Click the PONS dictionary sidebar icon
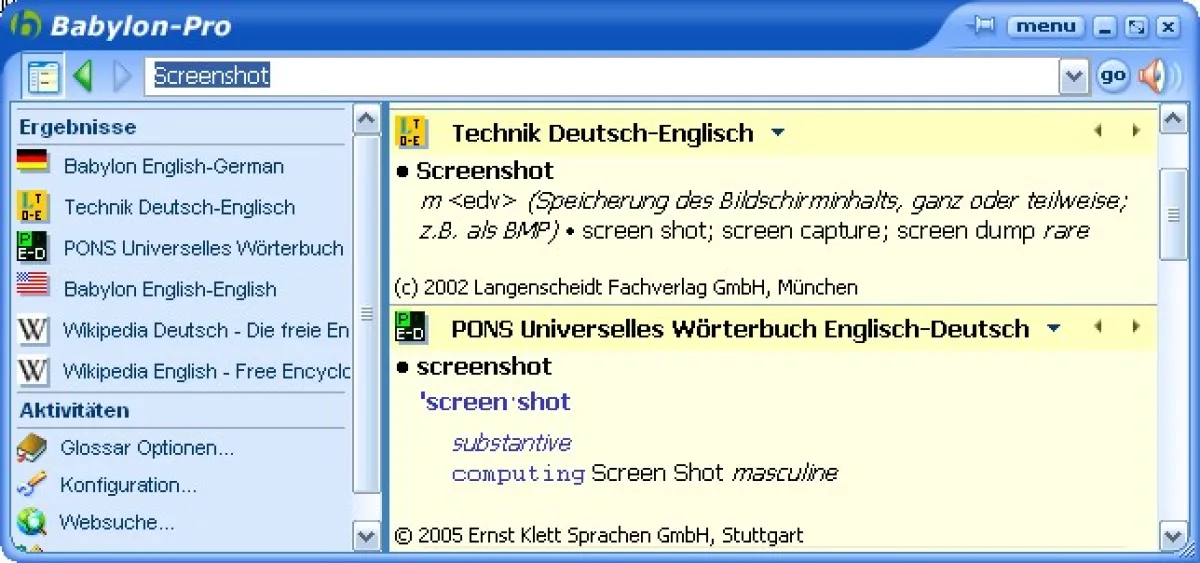The width and height of the screenshot is (1200, 563). 33,247
